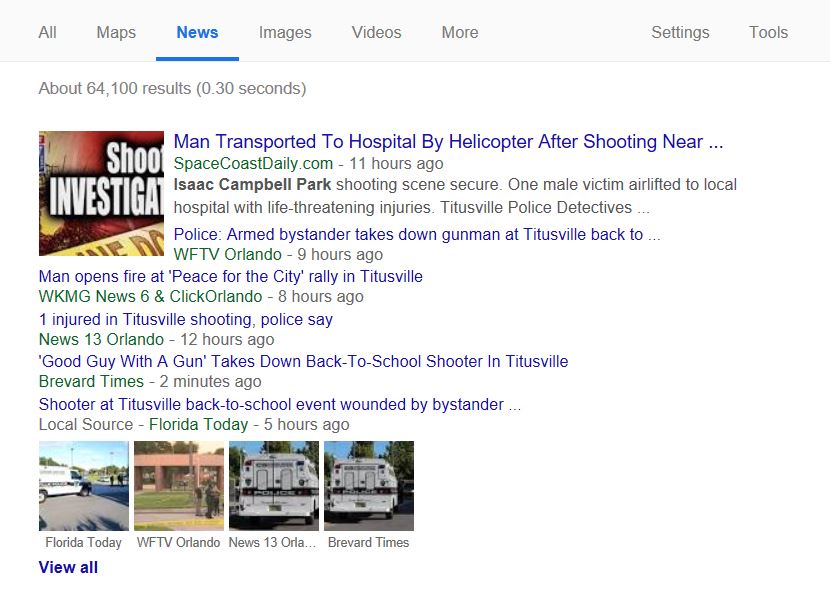Open the Settings menu
The height and width of the screenshot is (594, 830).
680,32
